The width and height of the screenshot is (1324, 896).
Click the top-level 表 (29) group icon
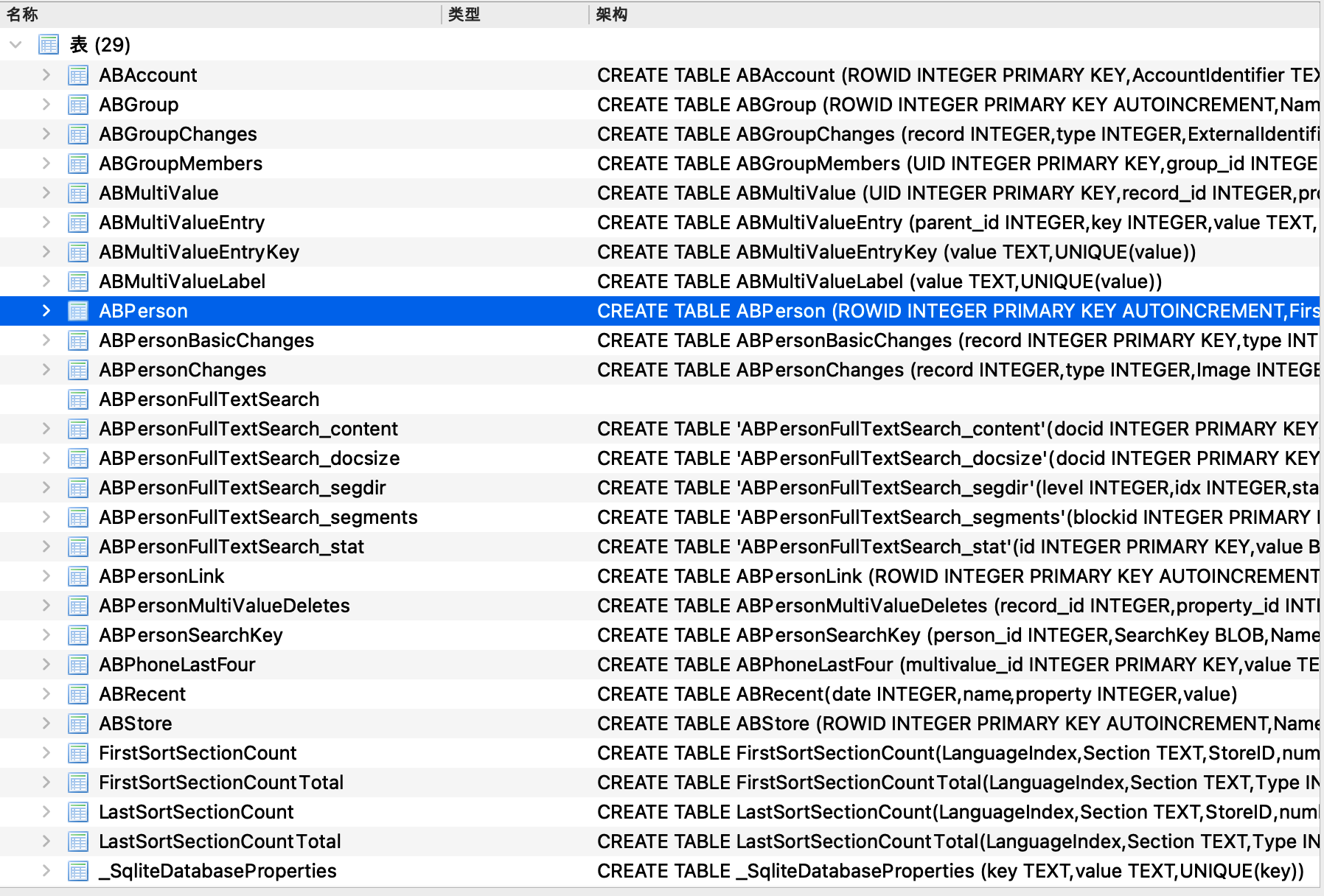pos(49,45)
